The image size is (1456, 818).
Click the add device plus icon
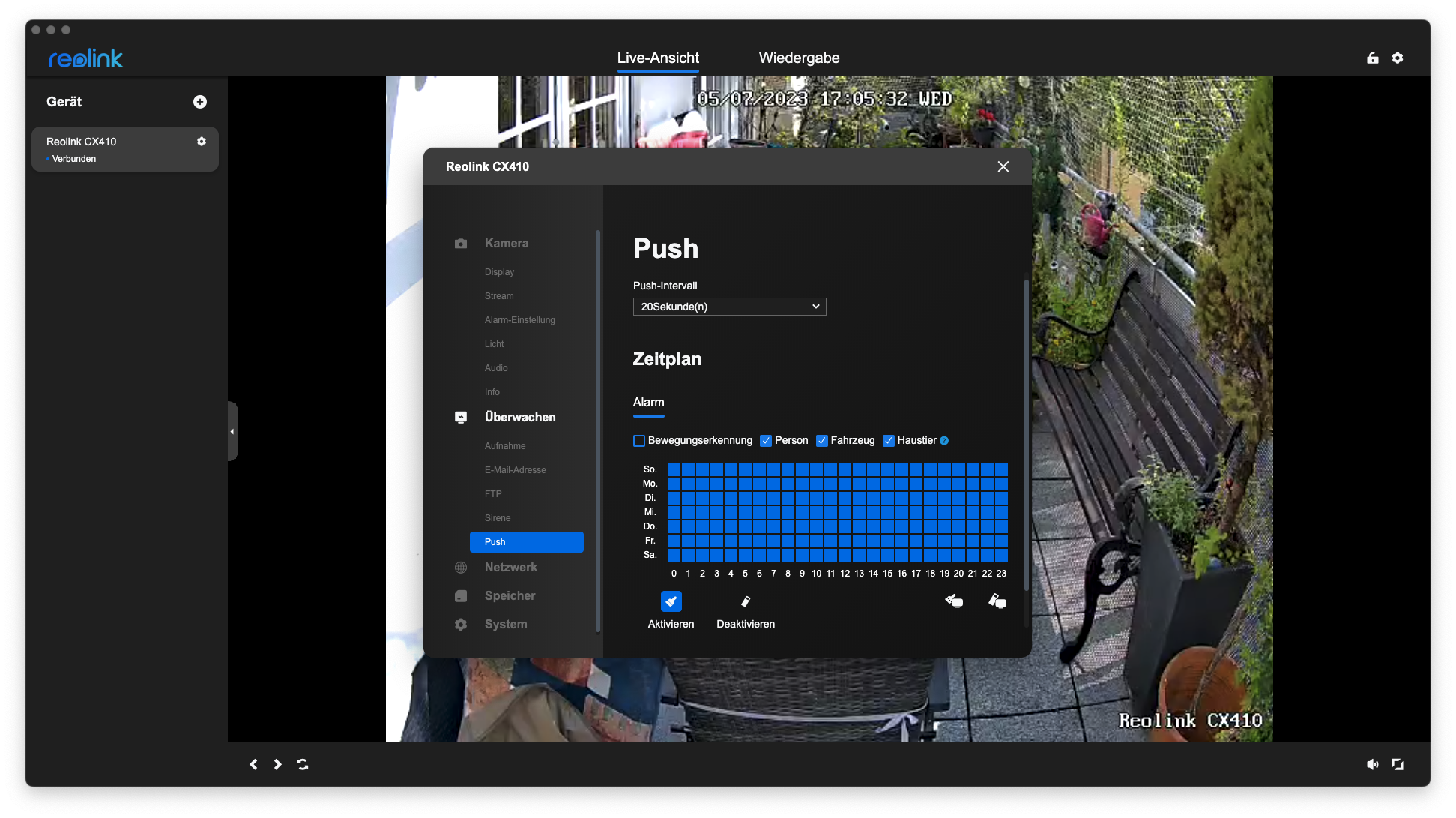pyautogui.click(x=200, y=102)
